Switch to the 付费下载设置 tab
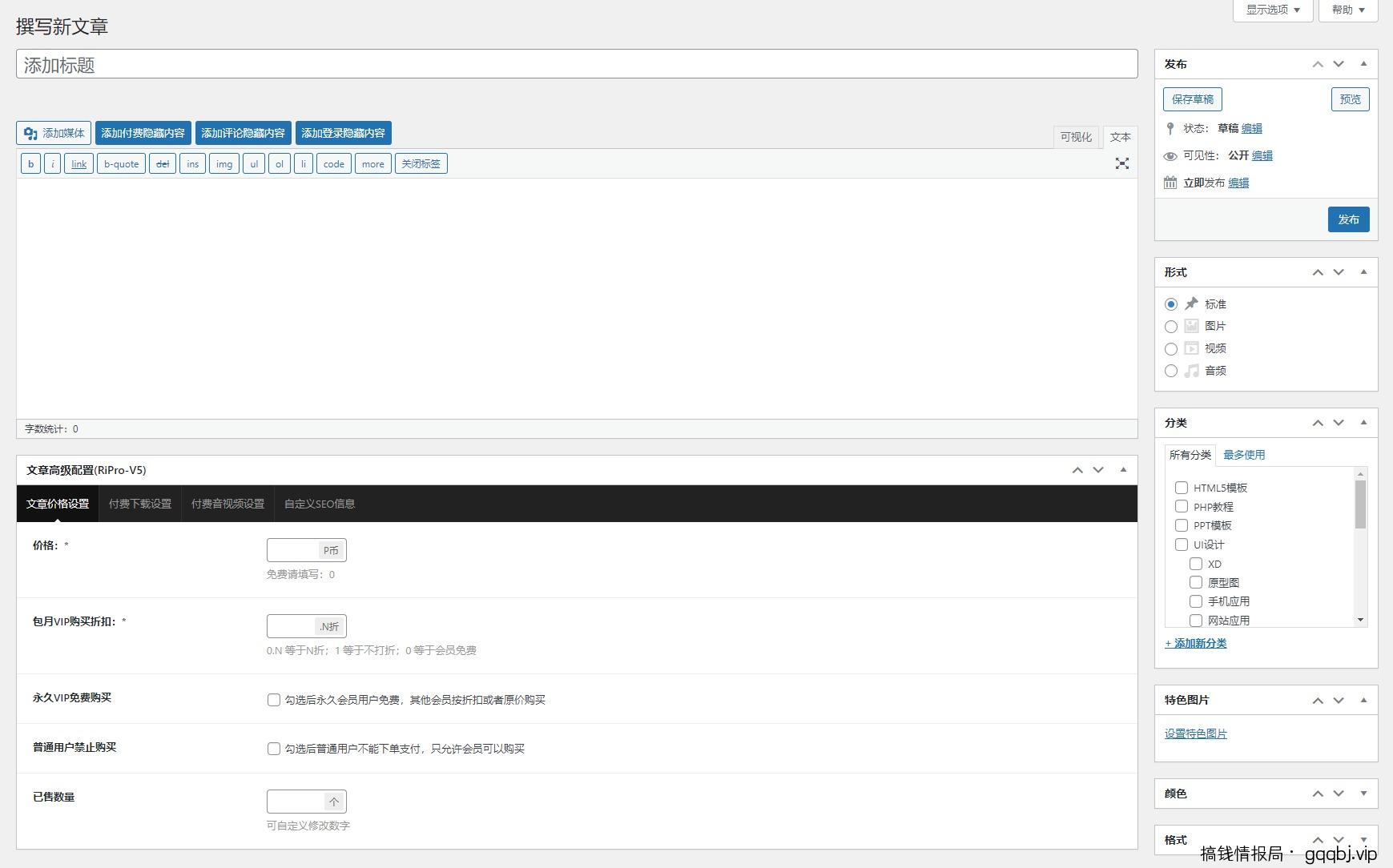Screen dimensions: 1393x868 [x=140, y=504]
